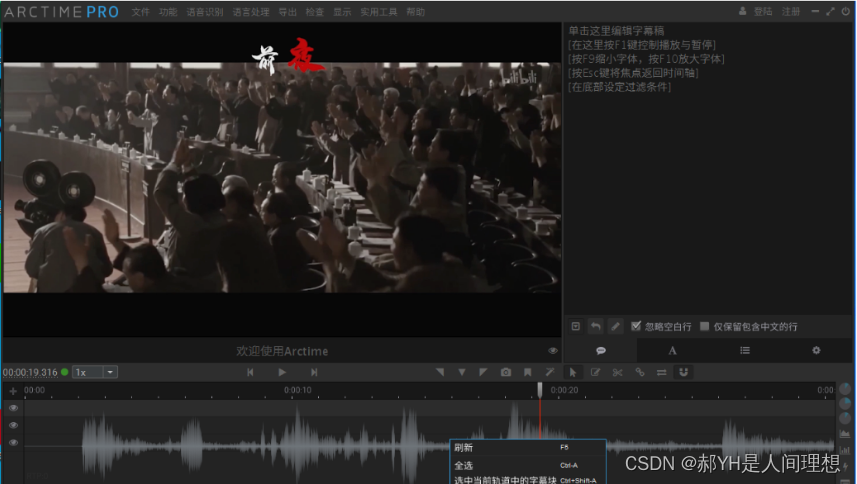
Task: Click the ARCTIME PRO logo
Action: point(61,12)
